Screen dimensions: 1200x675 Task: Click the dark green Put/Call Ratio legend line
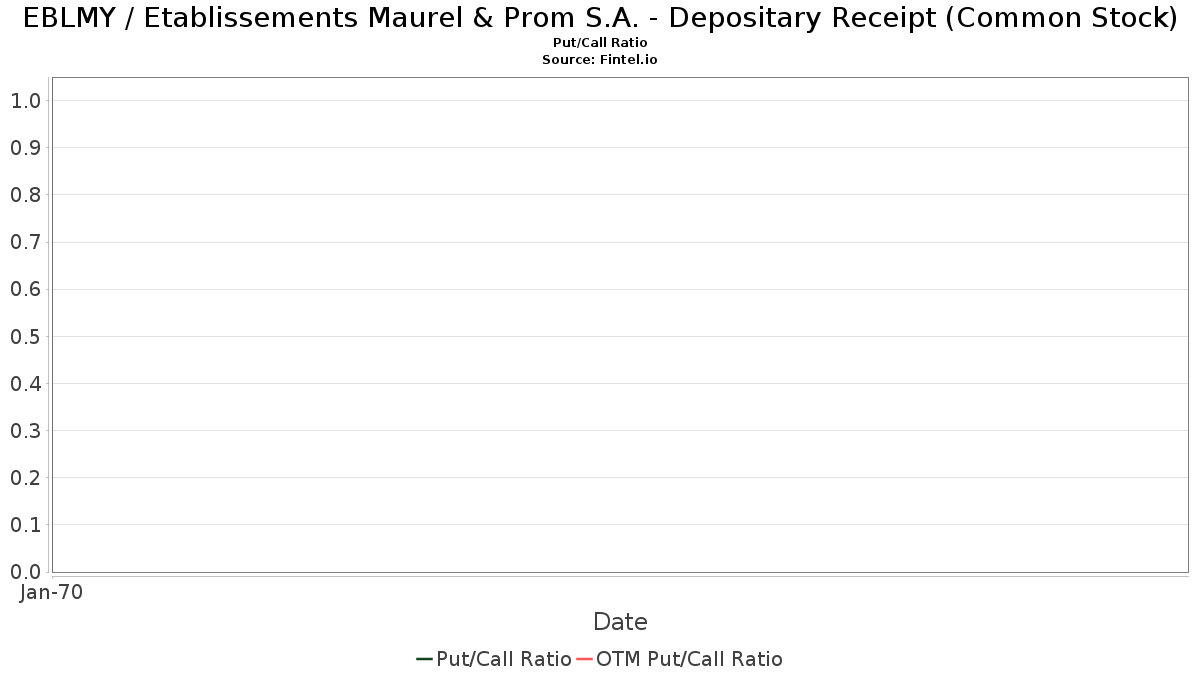point(424,659)
